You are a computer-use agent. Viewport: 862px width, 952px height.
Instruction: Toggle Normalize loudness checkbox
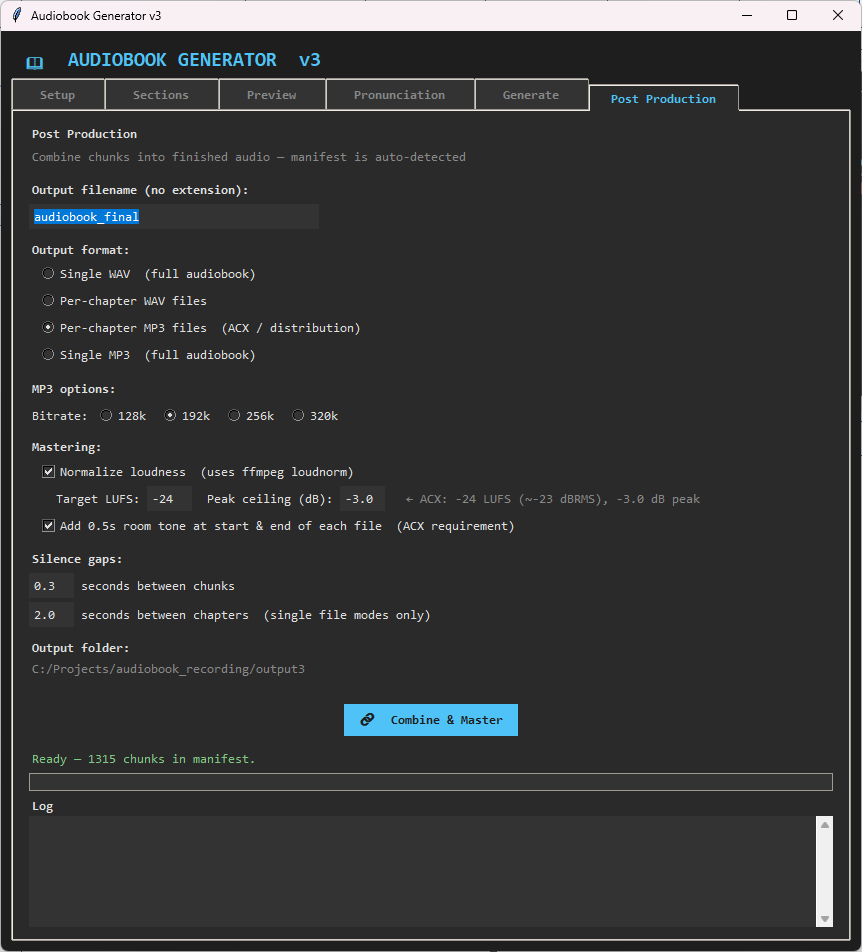(x=49, y=472)
